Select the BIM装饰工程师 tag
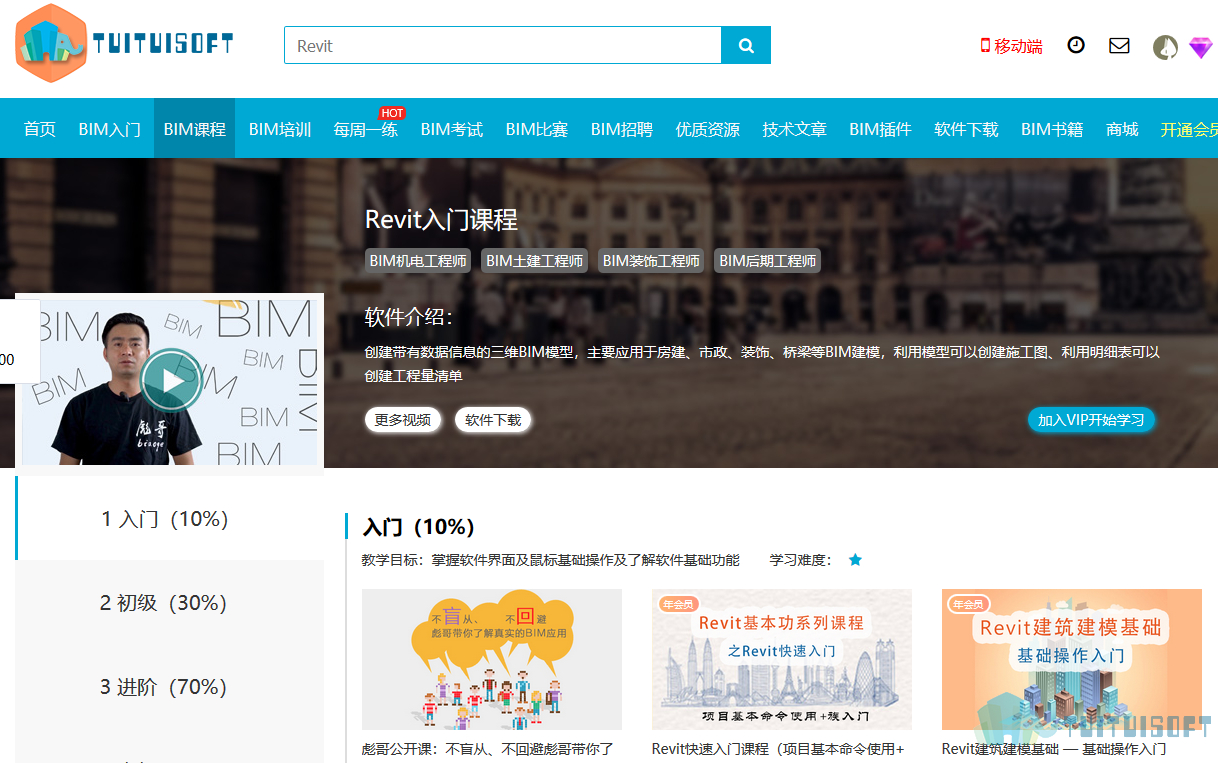The width and height of the screenshot is (1218, 763). pos(651,261)
